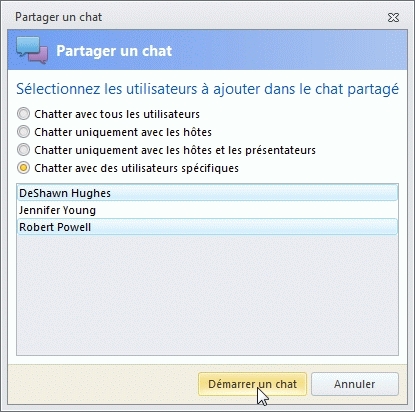Click the Démarrer un chat button
Screen dimensions: 415x412
[252, 384]
